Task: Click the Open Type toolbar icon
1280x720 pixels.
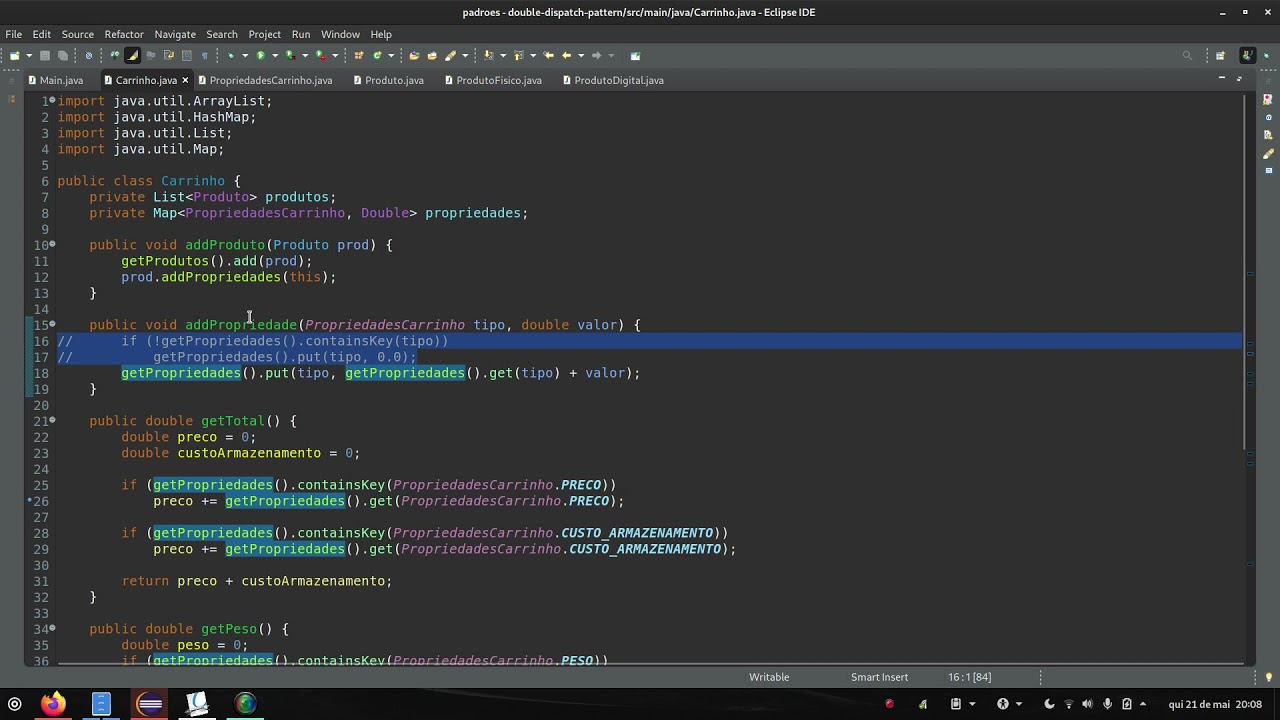Action: point(414,56)
